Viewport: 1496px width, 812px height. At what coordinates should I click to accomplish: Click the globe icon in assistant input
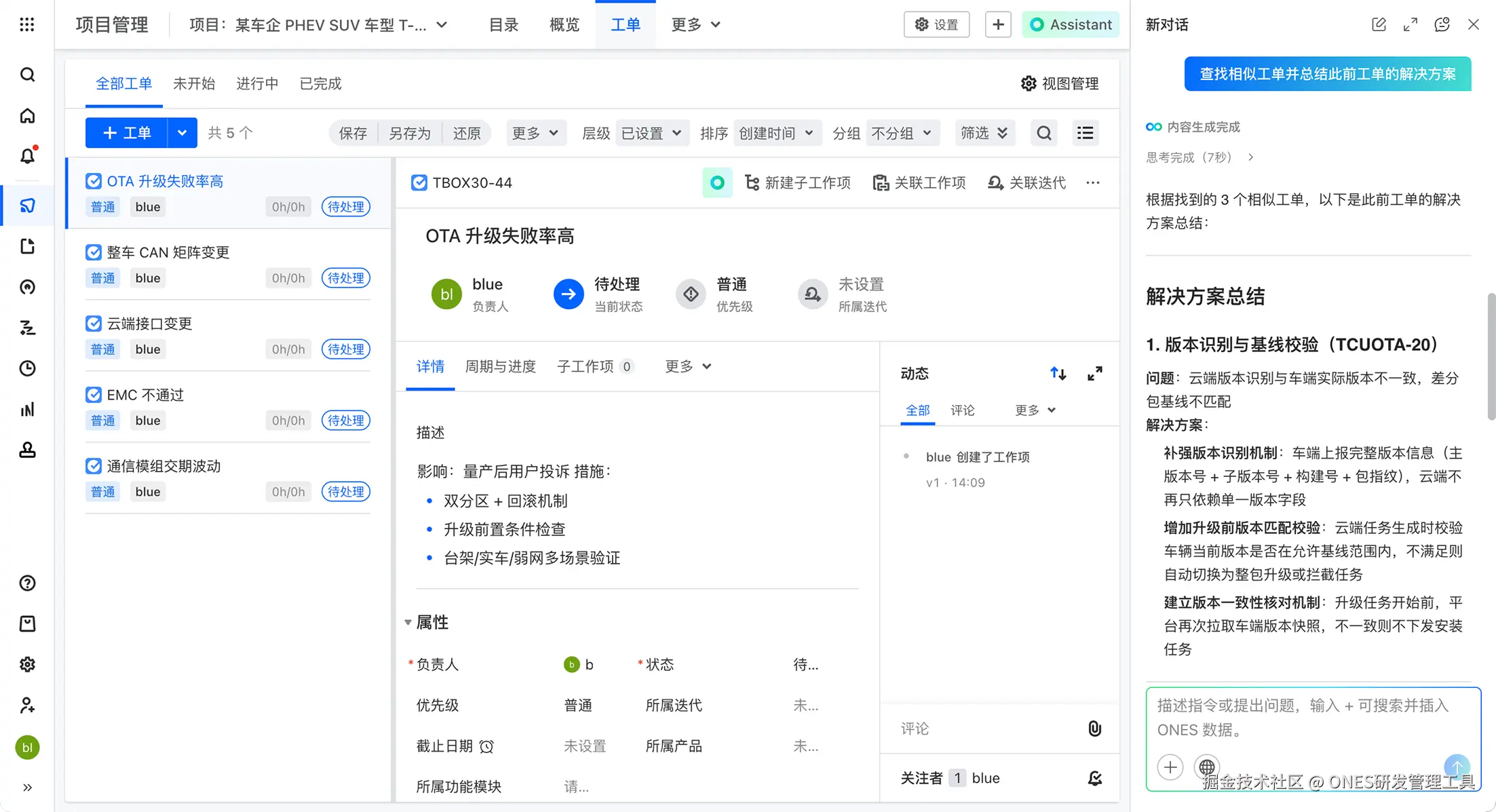point(1206,767)
